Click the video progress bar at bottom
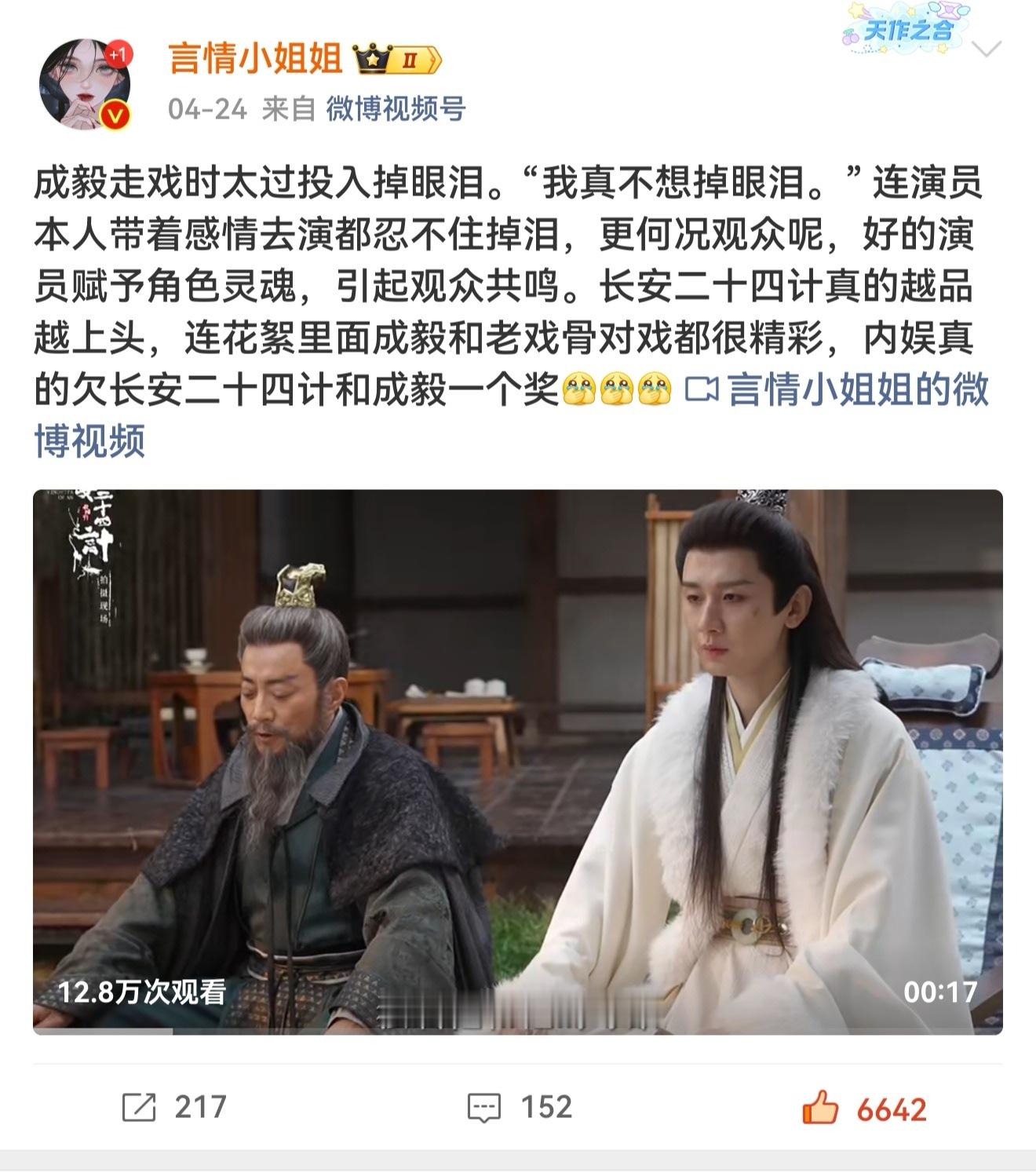 tap(517, 1031)
